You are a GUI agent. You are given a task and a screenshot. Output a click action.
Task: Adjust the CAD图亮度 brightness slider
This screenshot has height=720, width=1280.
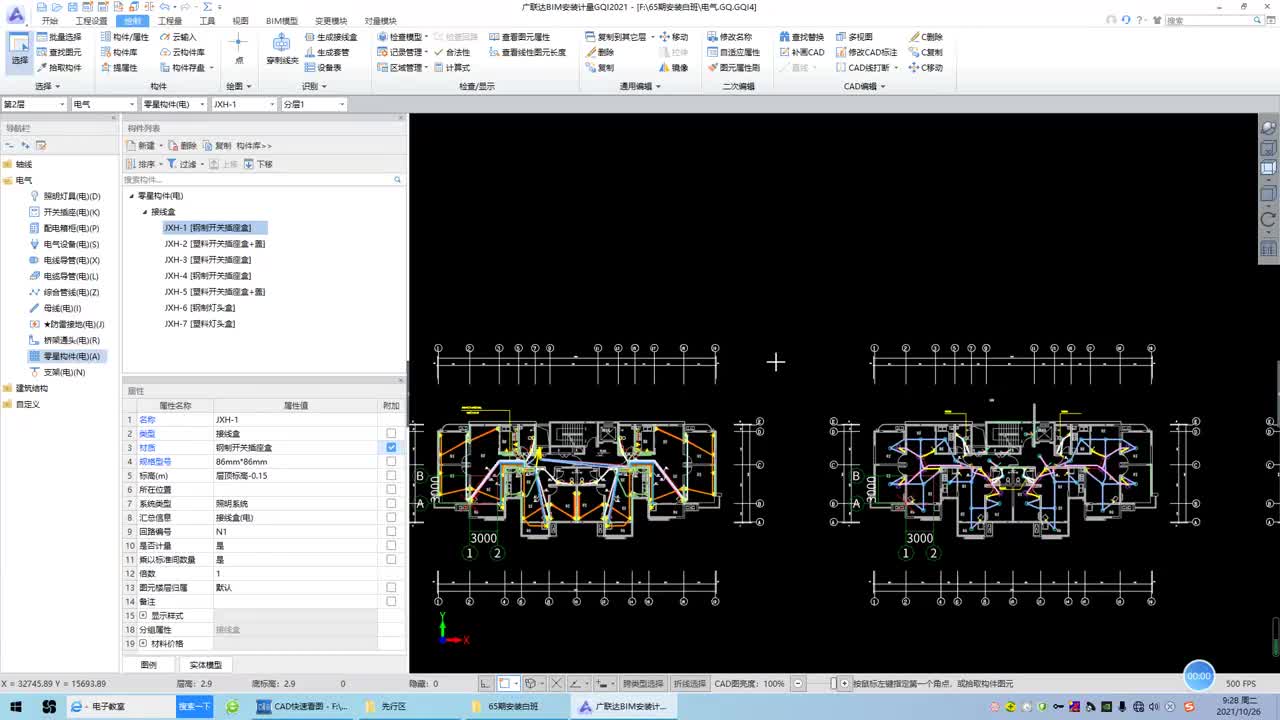[x=833, y=684]
